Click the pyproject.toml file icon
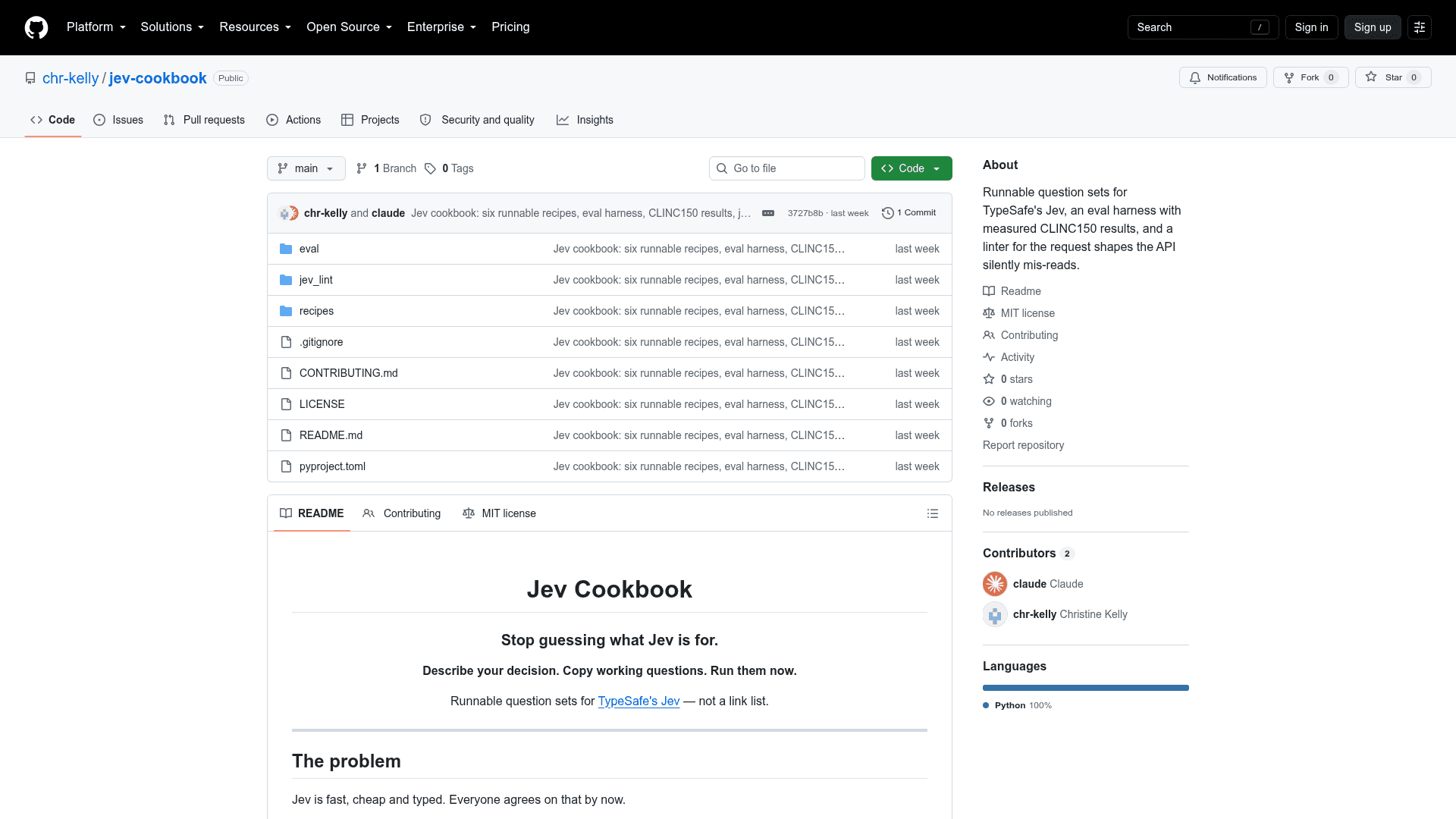The image size is (1456, 819). click(286, 466)
